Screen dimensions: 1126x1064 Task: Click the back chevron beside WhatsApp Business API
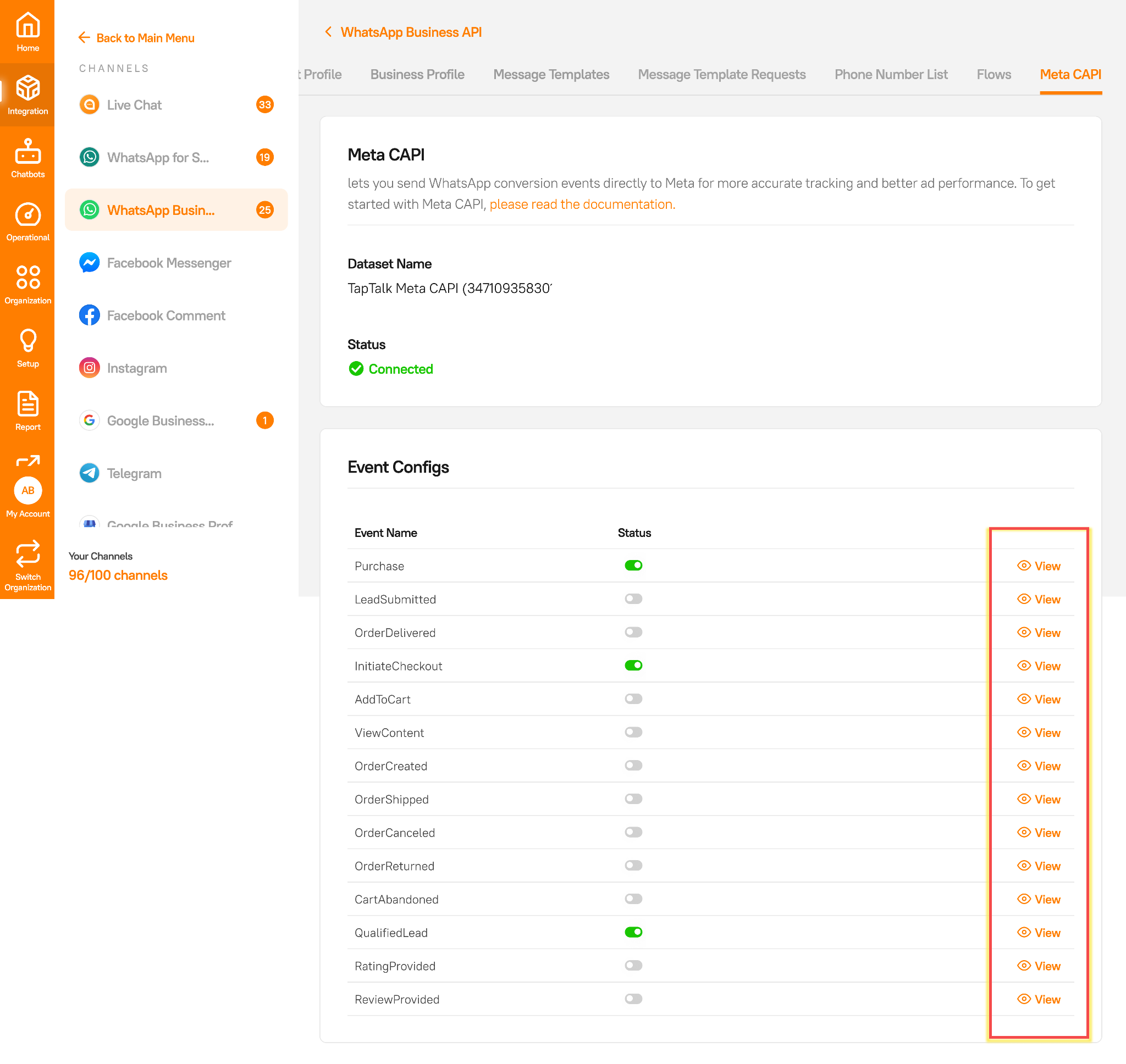(328, 32)
